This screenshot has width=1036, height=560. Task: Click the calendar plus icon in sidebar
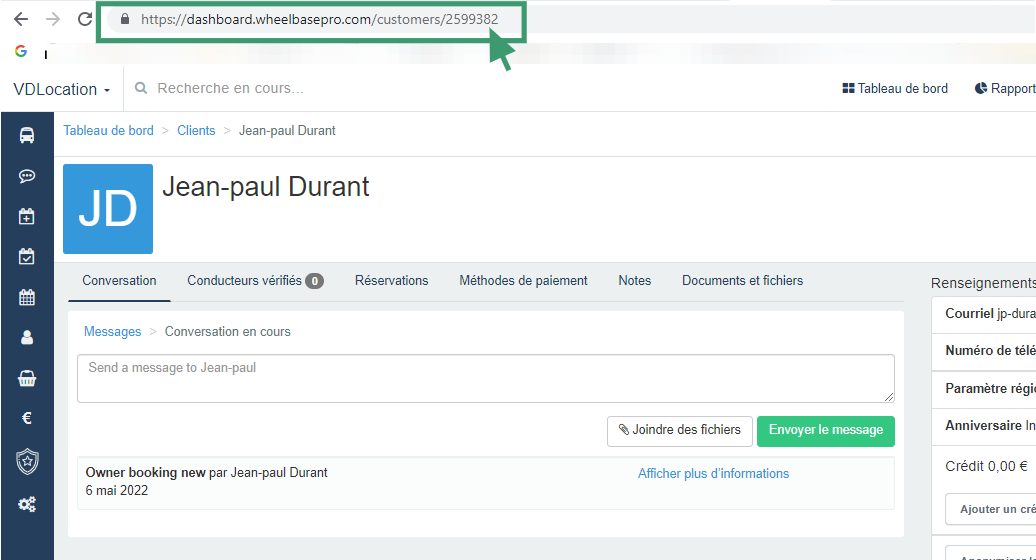click(x=27, y=216)
